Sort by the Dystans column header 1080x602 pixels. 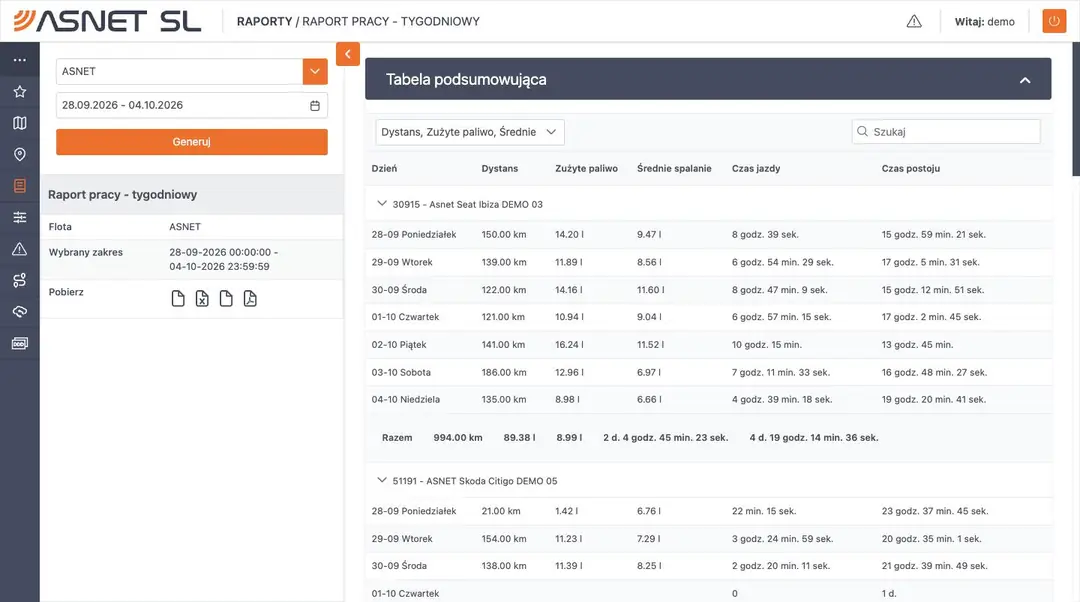click(499, 169)
